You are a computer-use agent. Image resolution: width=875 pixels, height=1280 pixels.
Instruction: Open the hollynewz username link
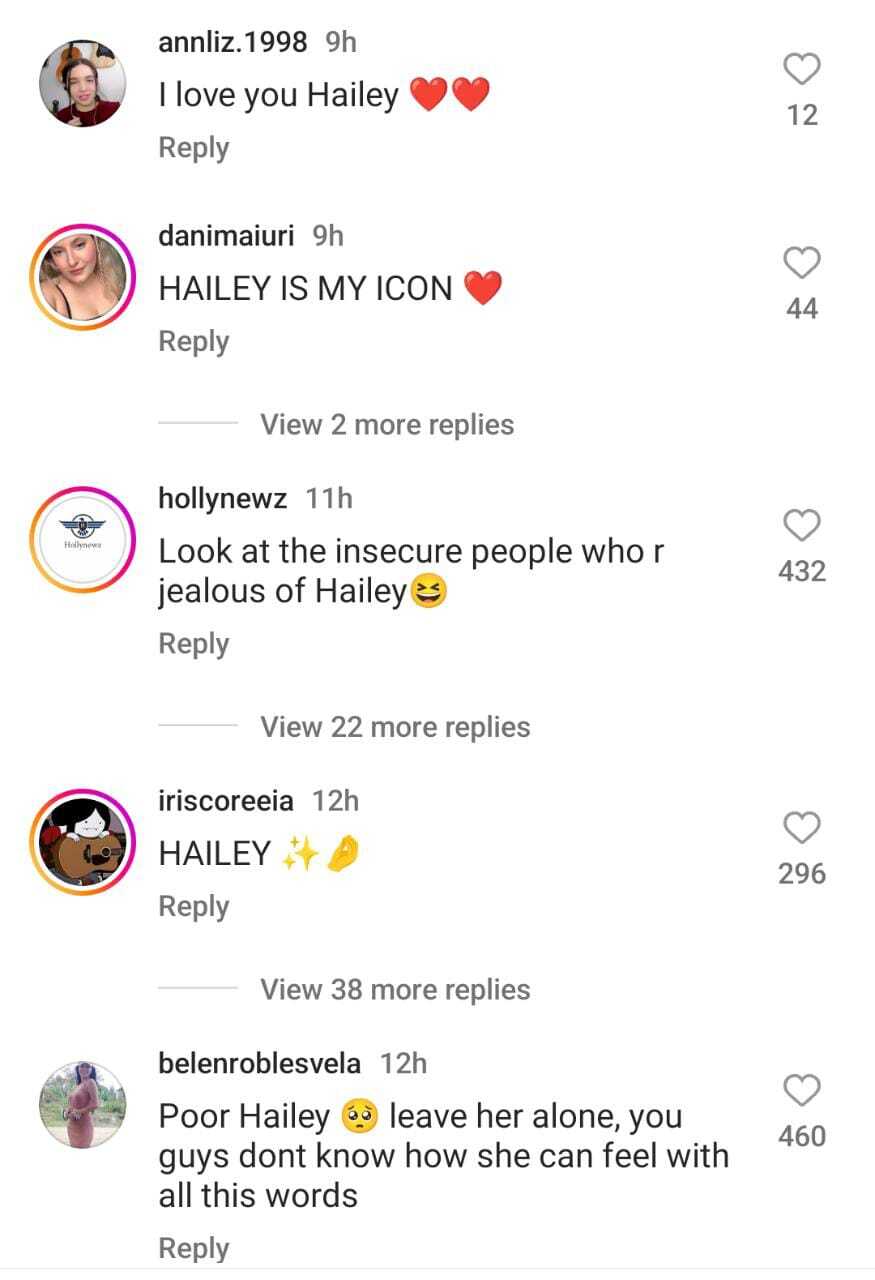[x=223, y=499]
